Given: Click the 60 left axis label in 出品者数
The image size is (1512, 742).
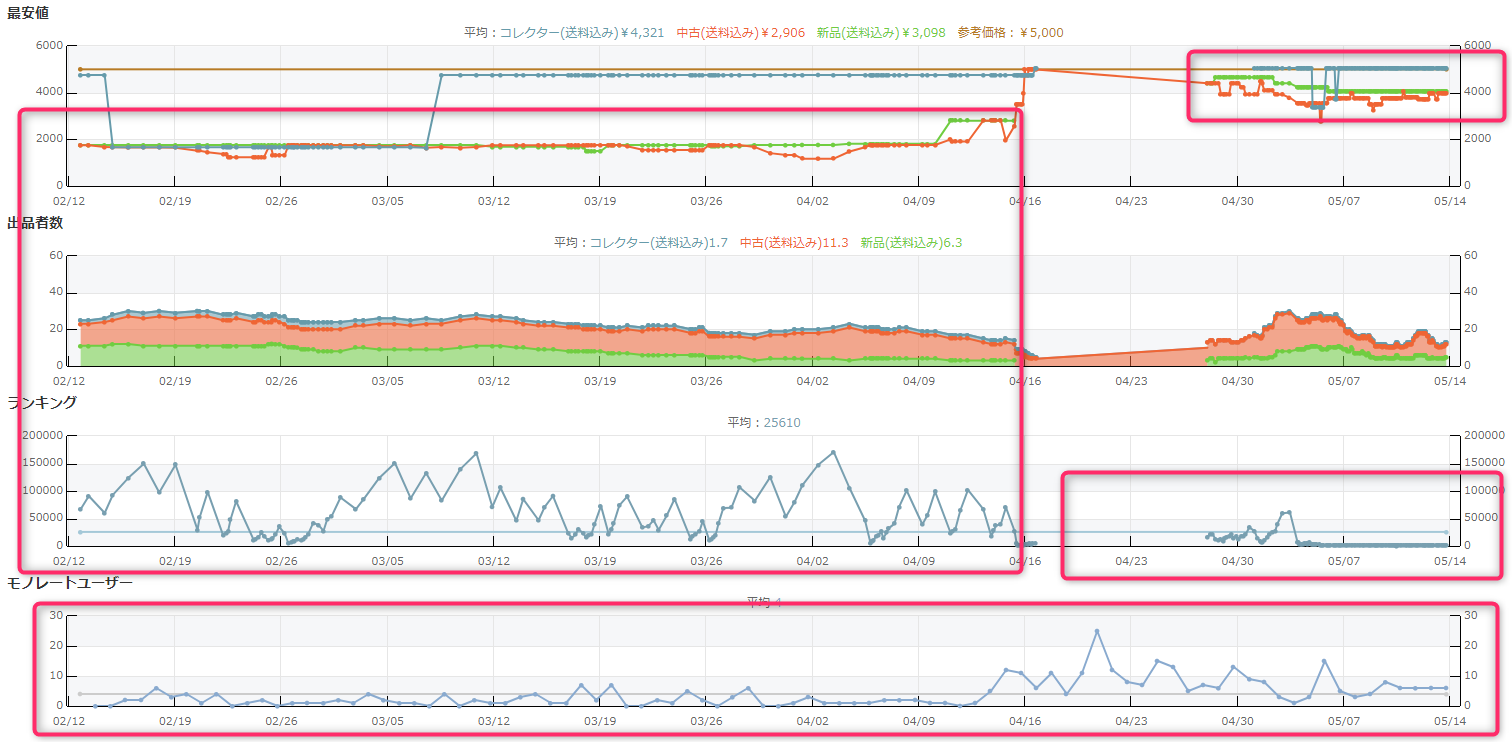Looking at the screenshot, I should tap(56, 256).
